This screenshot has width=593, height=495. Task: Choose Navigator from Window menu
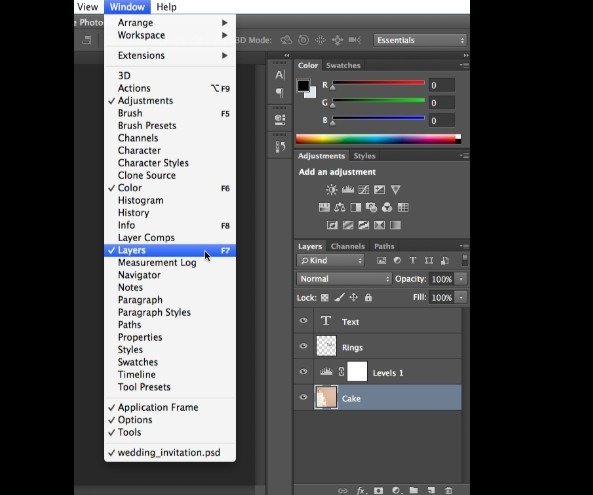point(170,275)
